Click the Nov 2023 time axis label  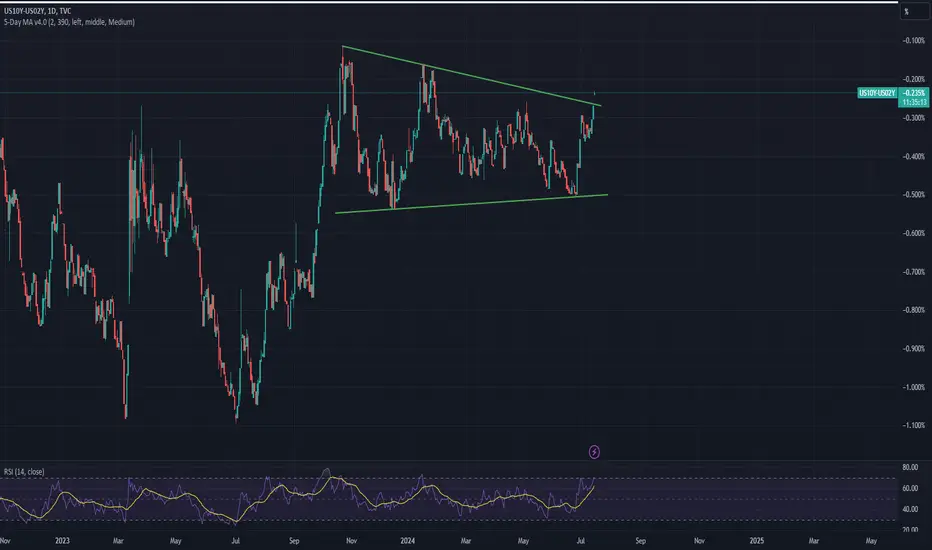(351, 540)
